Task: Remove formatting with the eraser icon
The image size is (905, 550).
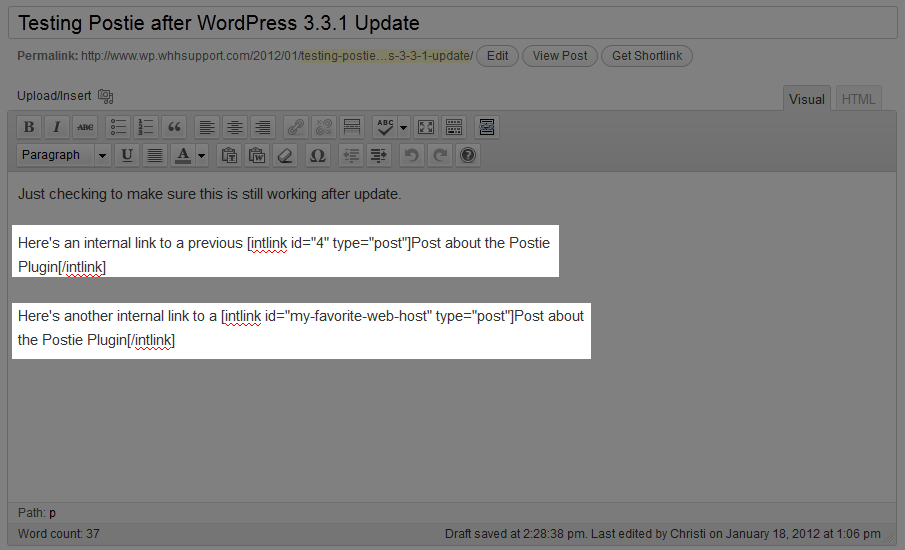Action: [285, 155]
